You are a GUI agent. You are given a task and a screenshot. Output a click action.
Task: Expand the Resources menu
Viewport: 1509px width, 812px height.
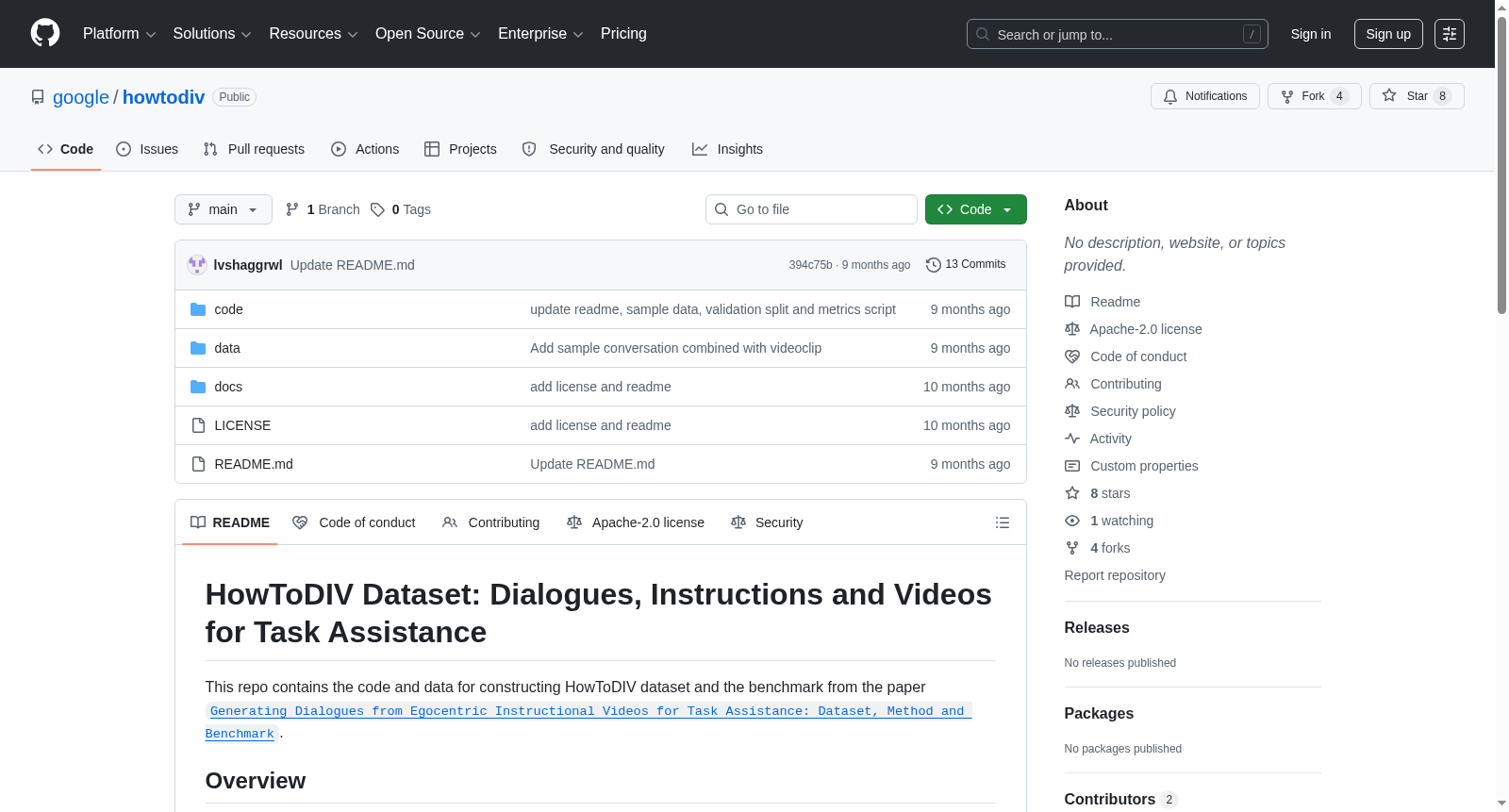[x=313, y=34]
